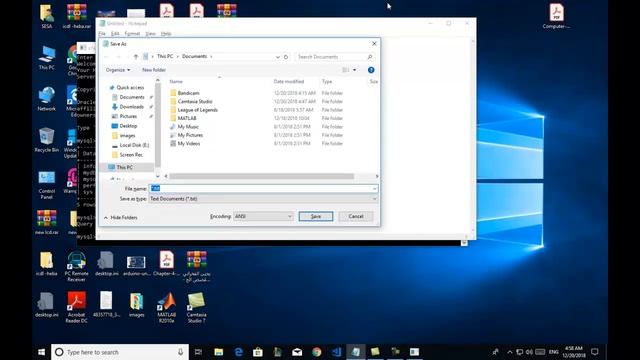Click the refresh button next to address bar
Image resolution: width=640 pixels, height=360 pixels.
[286, 57]
